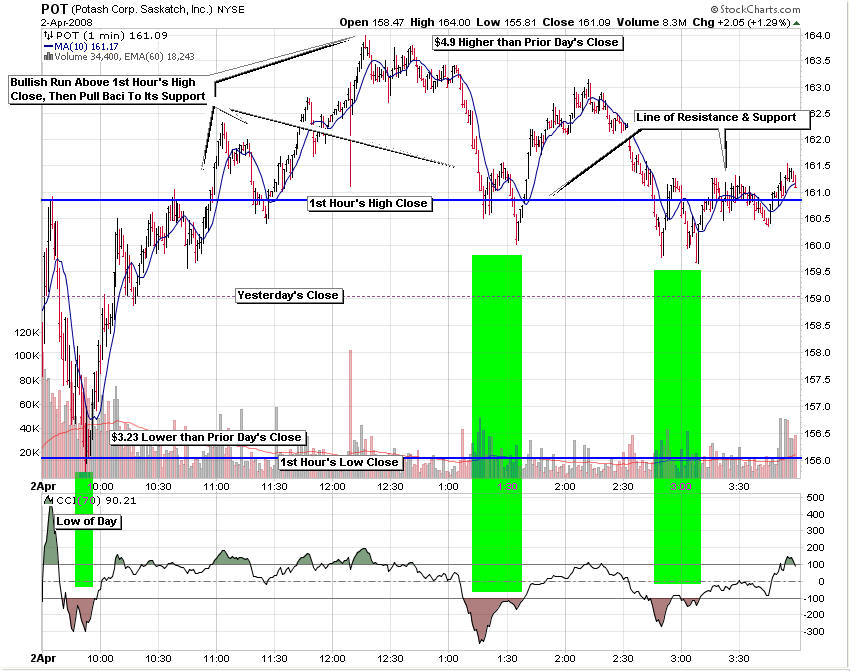The height and width of the screenshot is (672, 858).
Task: Click the 12:00 time label under the CCI panel
Action: click(332, 658)
